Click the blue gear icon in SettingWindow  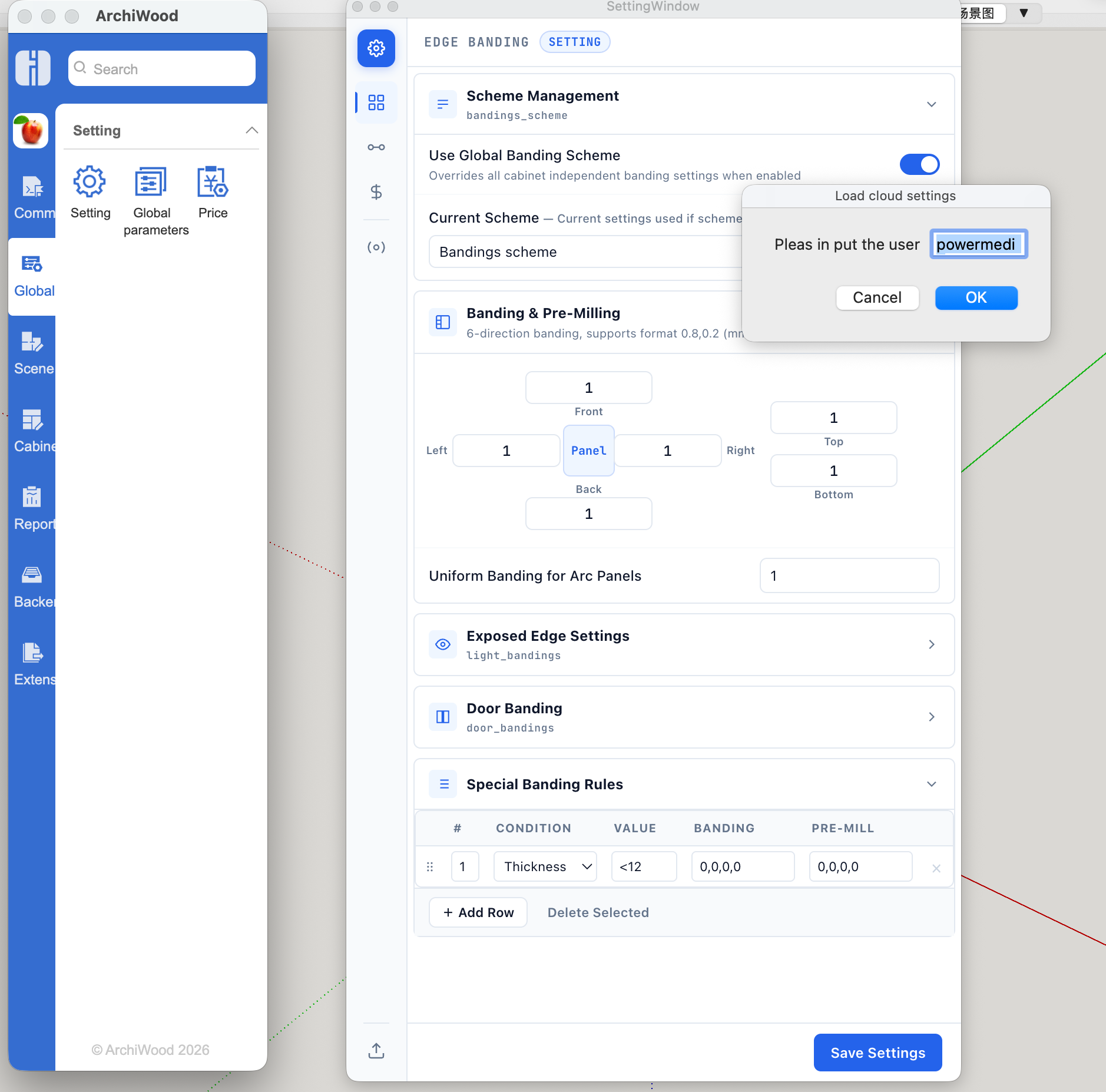tap(376, 48)
